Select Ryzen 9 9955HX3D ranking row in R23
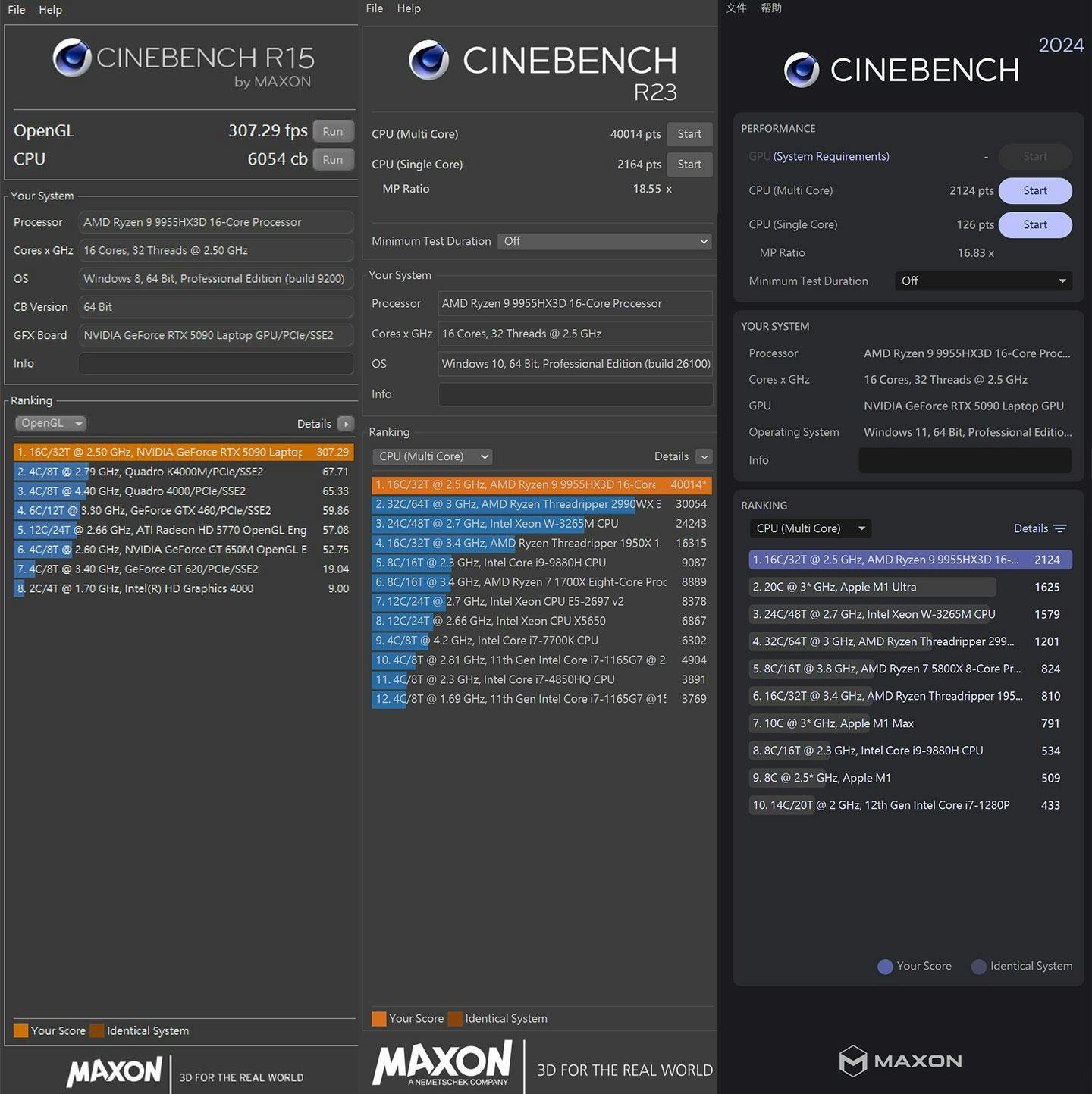This screenshot has width=1092, height=1094. click(x=541, y=484)
